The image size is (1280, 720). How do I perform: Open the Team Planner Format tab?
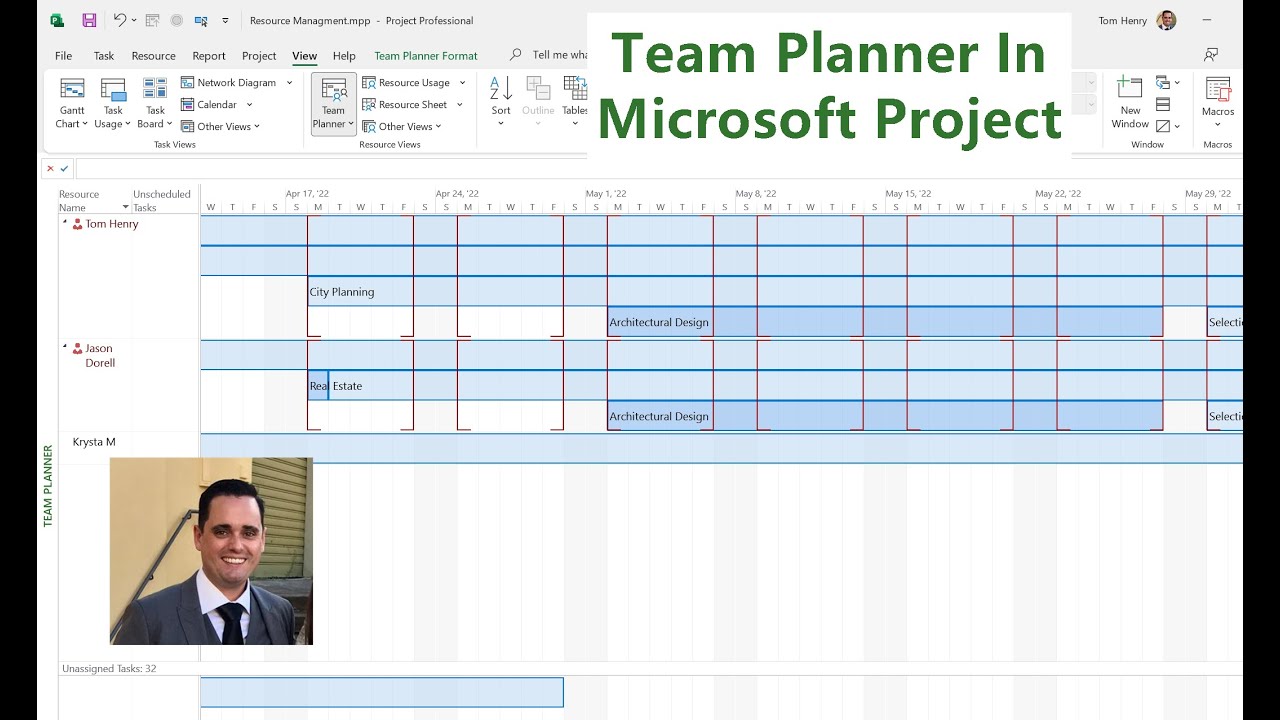[x=426, y=56]
